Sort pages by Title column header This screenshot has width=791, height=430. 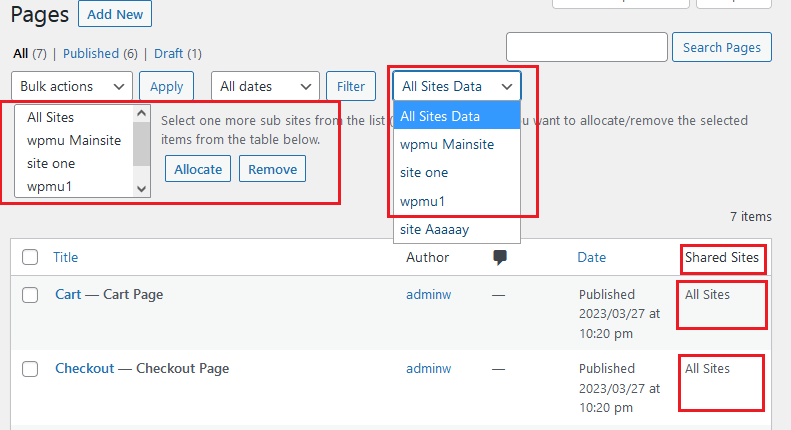click(x=66, y=258)
